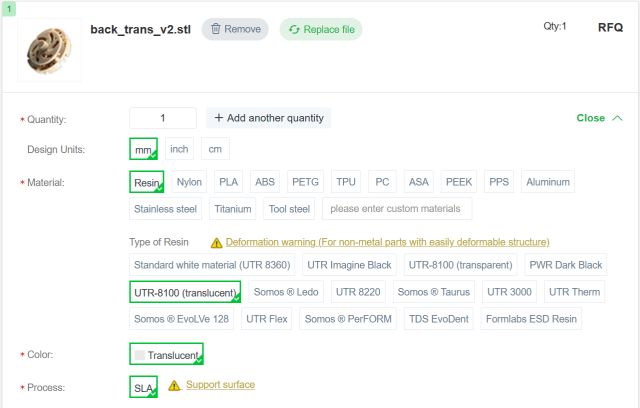Click the Replace file refresh icon

(x=294, y=29)
